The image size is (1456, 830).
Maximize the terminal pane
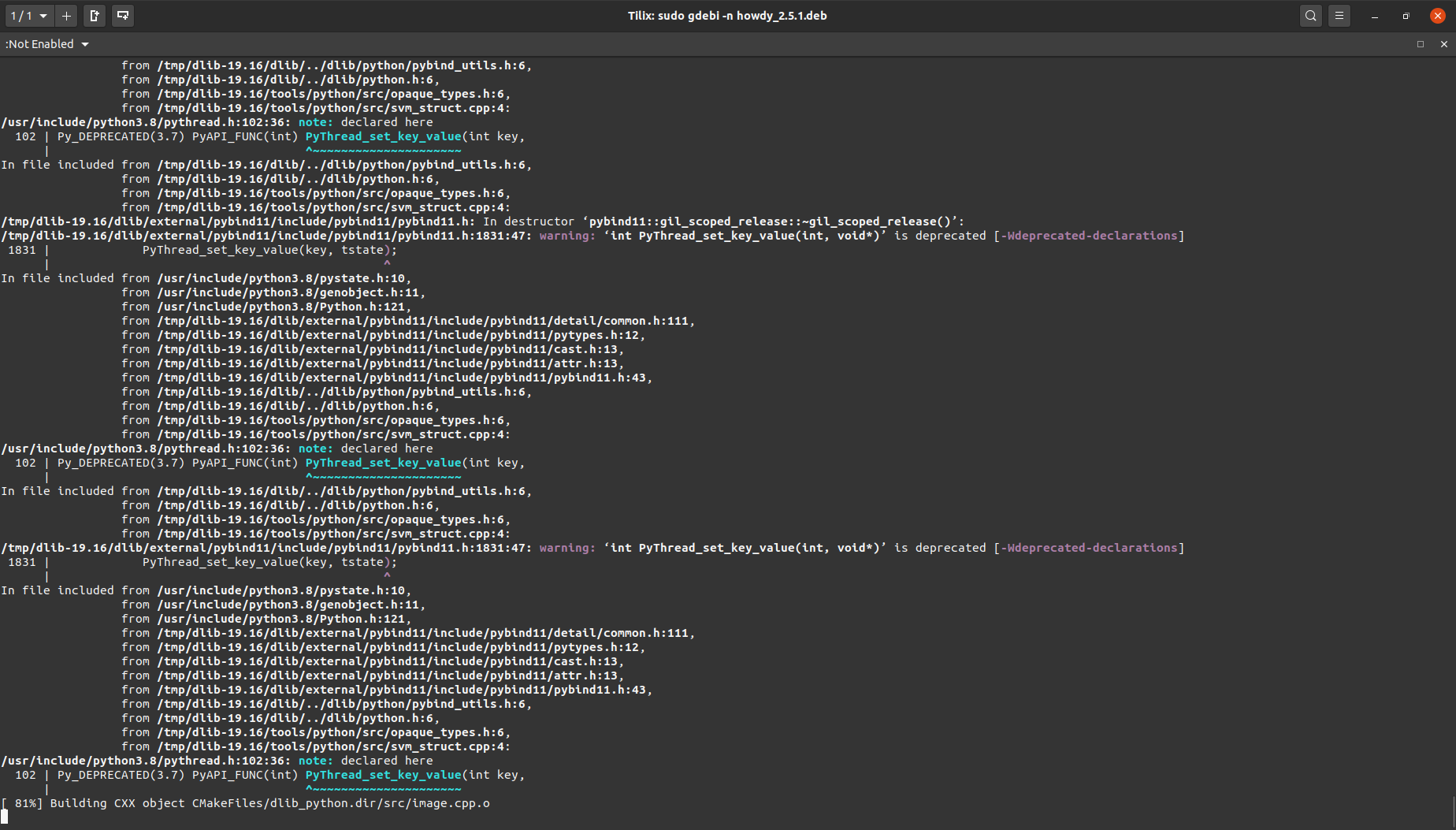click(1421, 44)
